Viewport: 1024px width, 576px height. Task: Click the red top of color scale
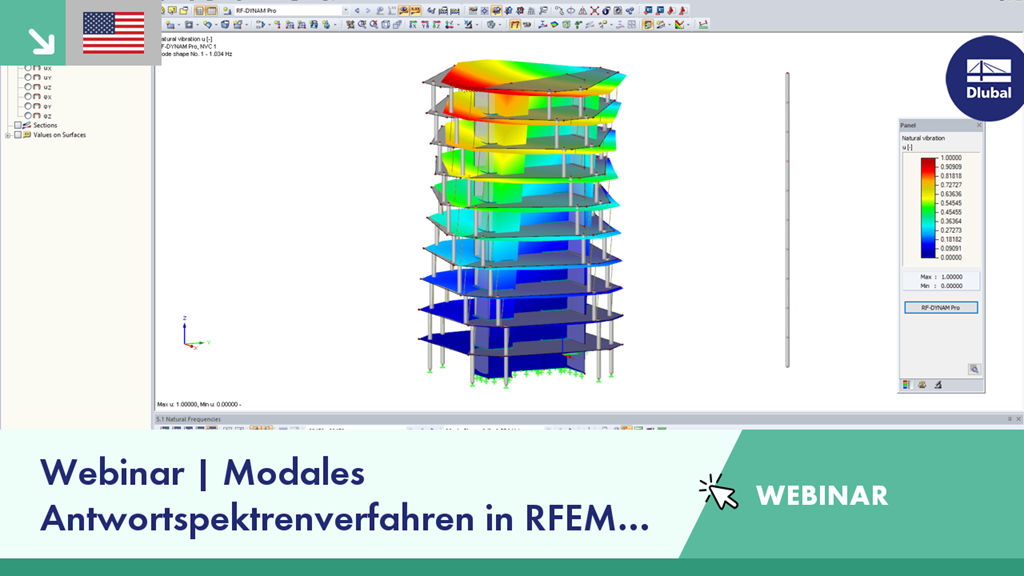[928, 162]
